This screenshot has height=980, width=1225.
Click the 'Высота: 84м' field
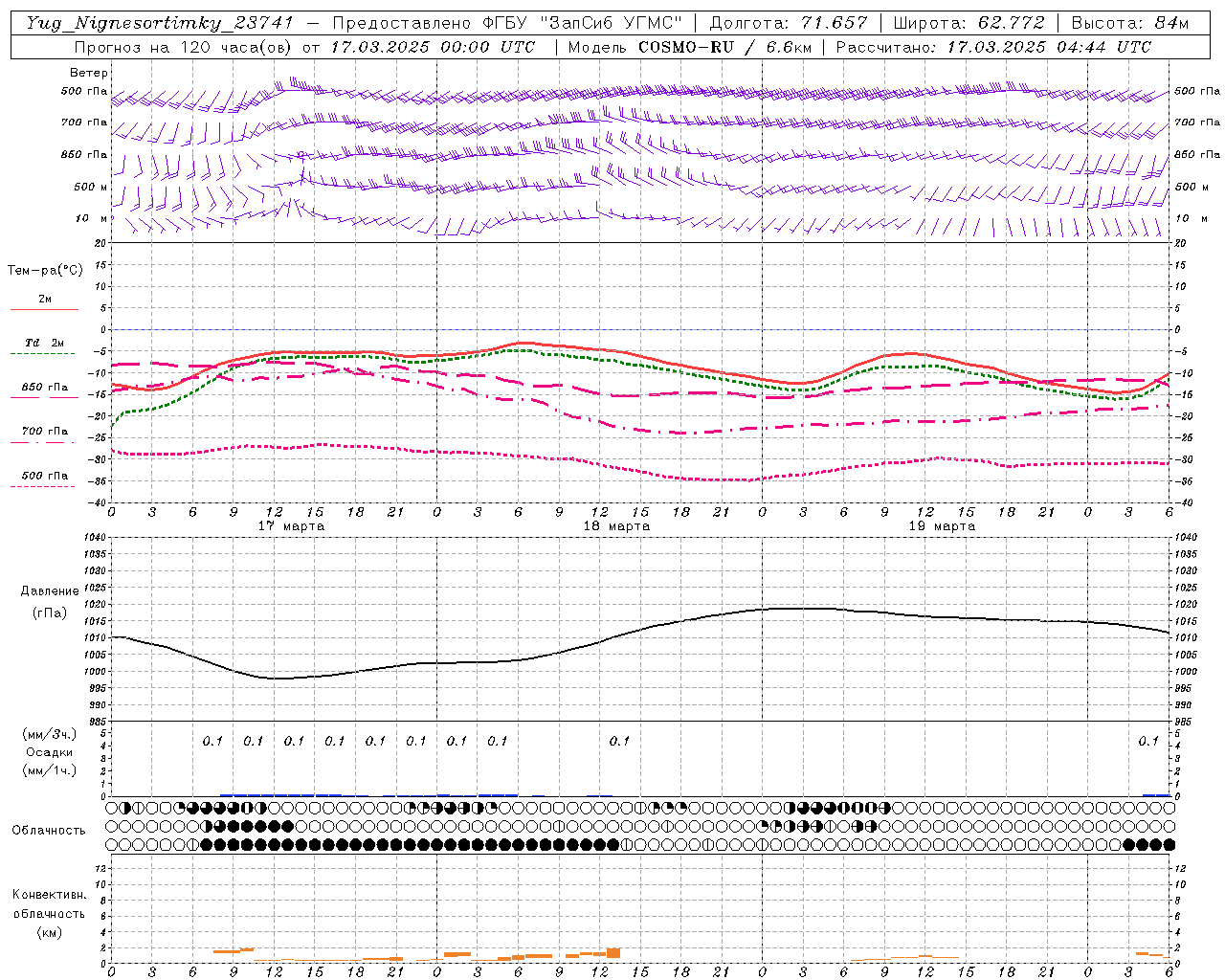[1129, 23]
